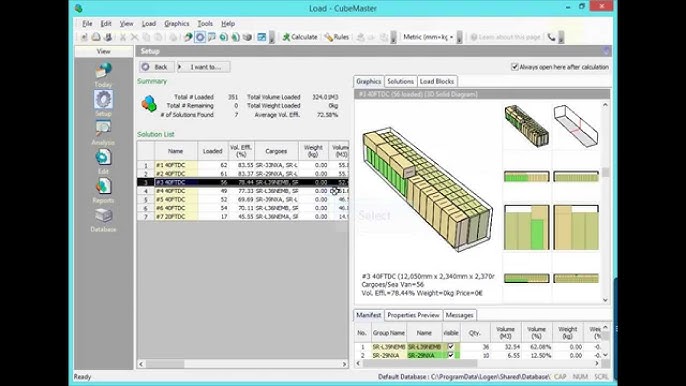Expand the 'I want to...' dropdown button
The image size is (686, 386).
tap(203, 67)
